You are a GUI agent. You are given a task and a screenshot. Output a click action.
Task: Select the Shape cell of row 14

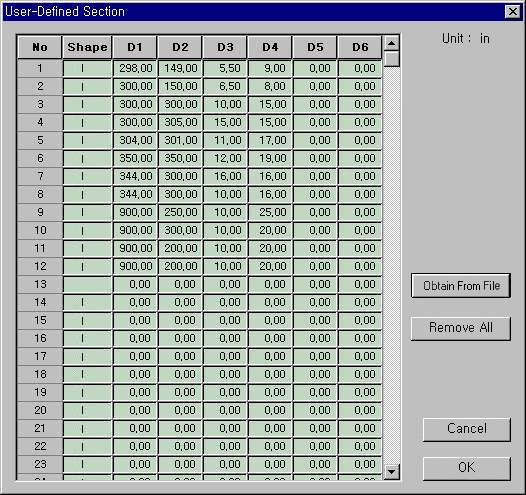coord(87,302)
